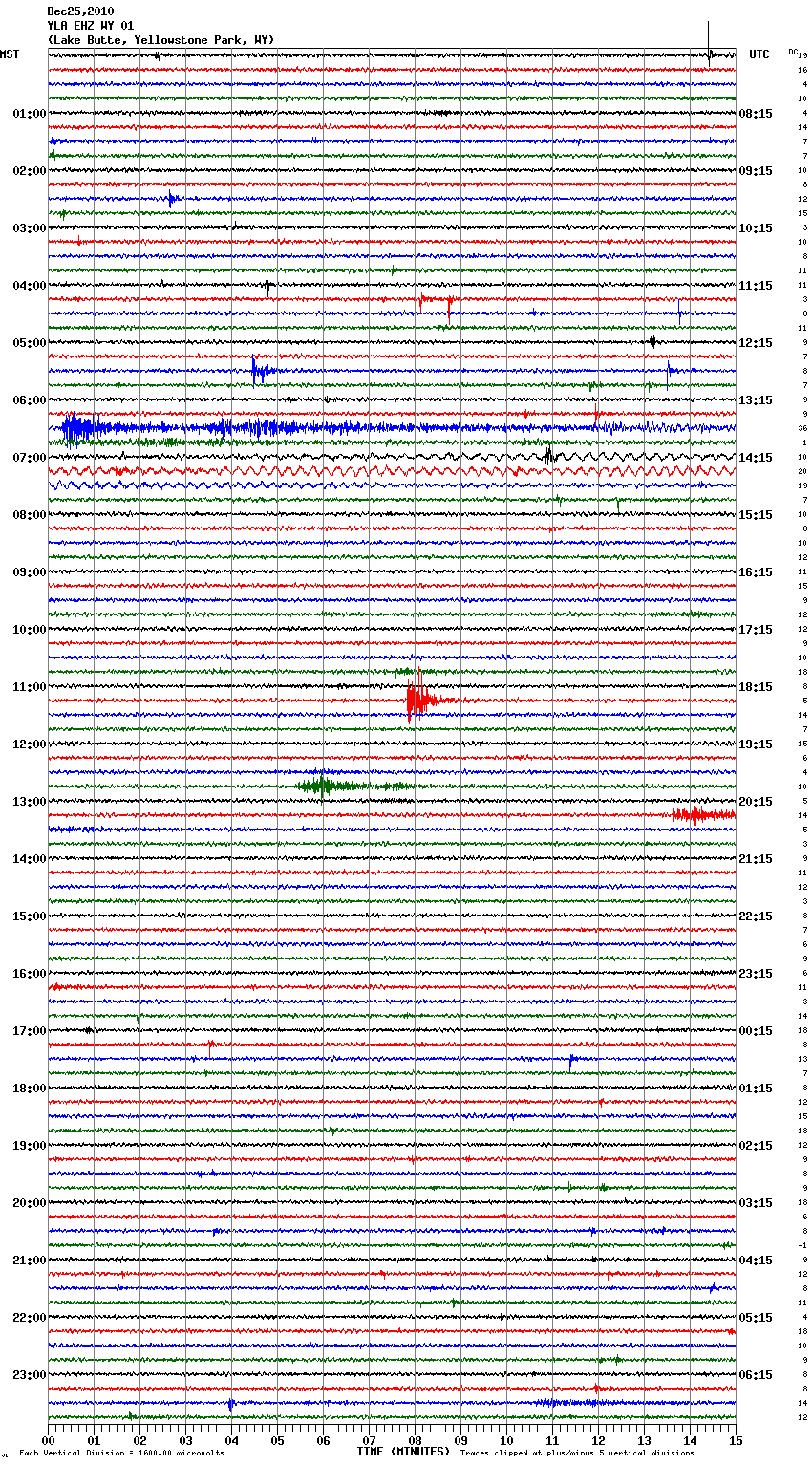Screen dimensions: 812x1466
Task: Click the 17:15 UTC time label
Action: 756,630
